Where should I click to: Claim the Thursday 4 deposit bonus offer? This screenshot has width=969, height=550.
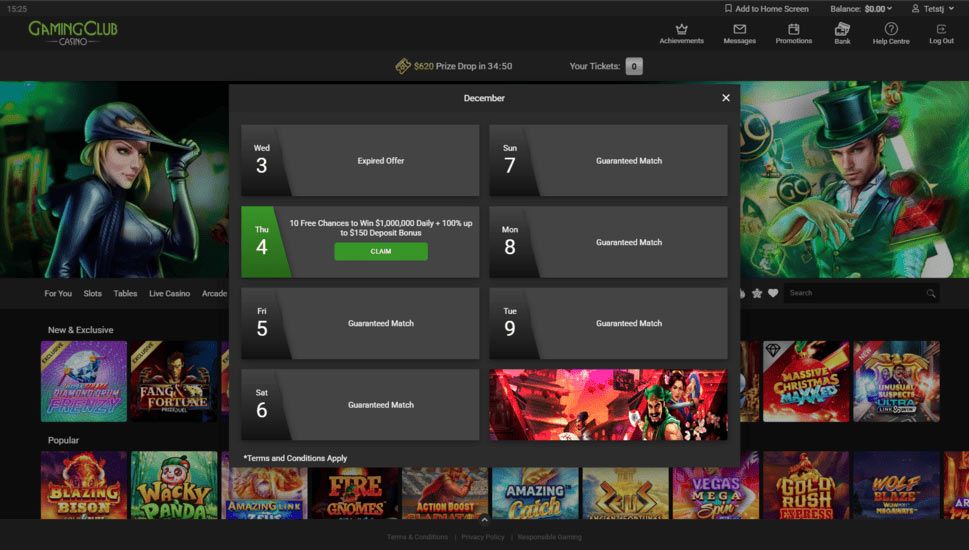pyautogui.click(x=381, y=252)
